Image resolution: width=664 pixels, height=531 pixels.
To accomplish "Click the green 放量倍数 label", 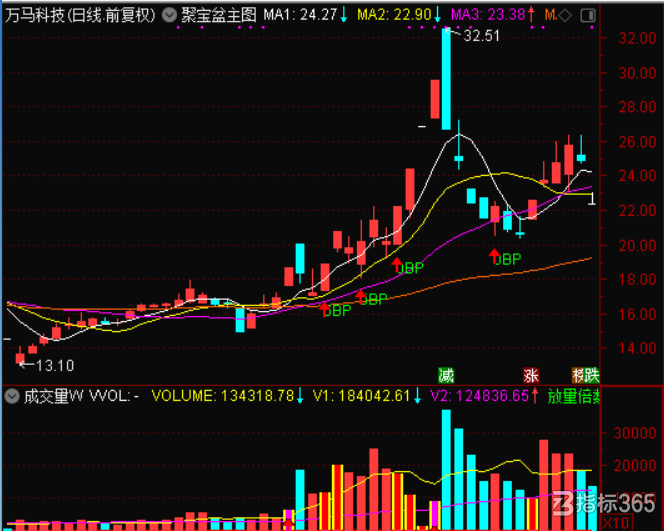I will click(573, 397).
